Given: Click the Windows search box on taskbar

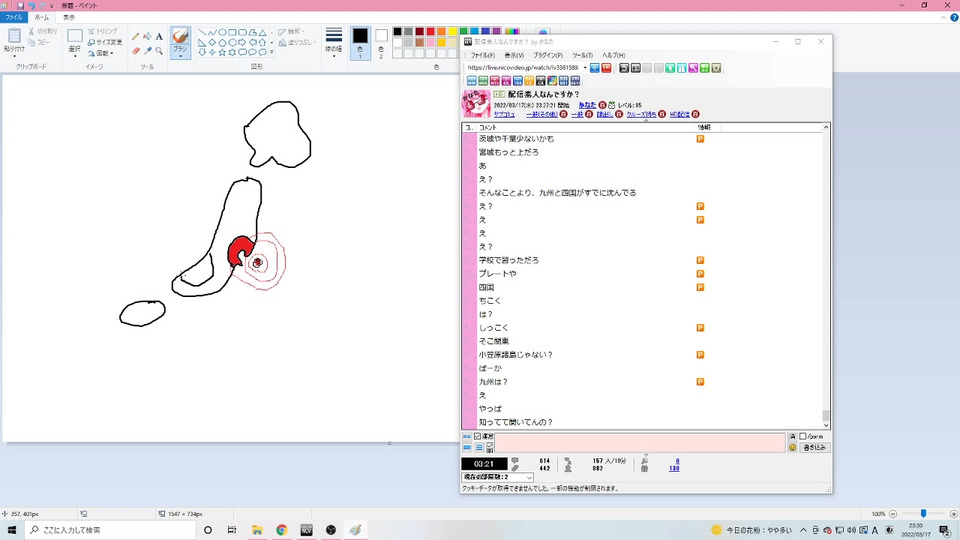Looking at the screenshot, I should [110, 530].
